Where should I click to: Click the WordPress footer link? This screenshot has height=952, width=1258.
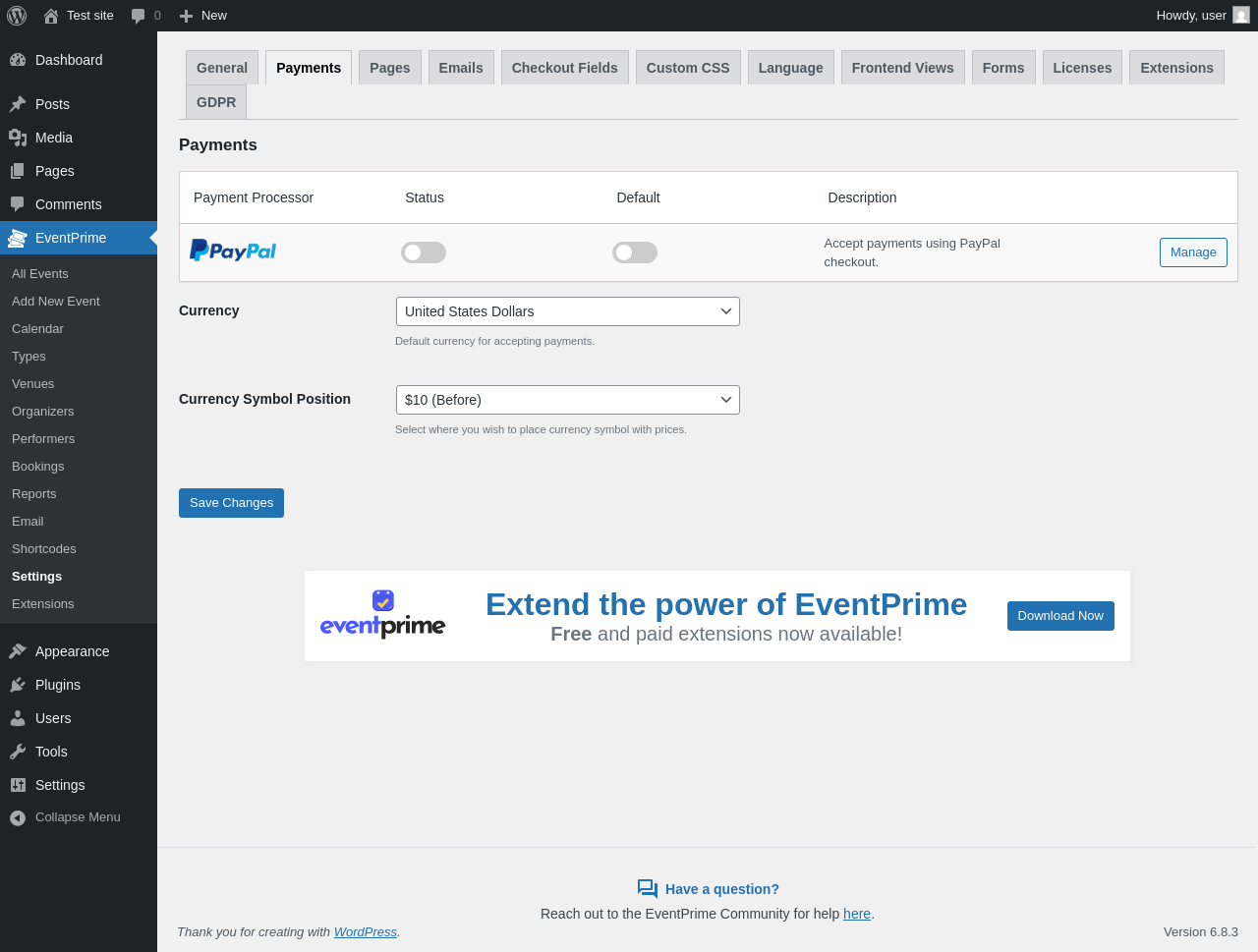point(366,932)
